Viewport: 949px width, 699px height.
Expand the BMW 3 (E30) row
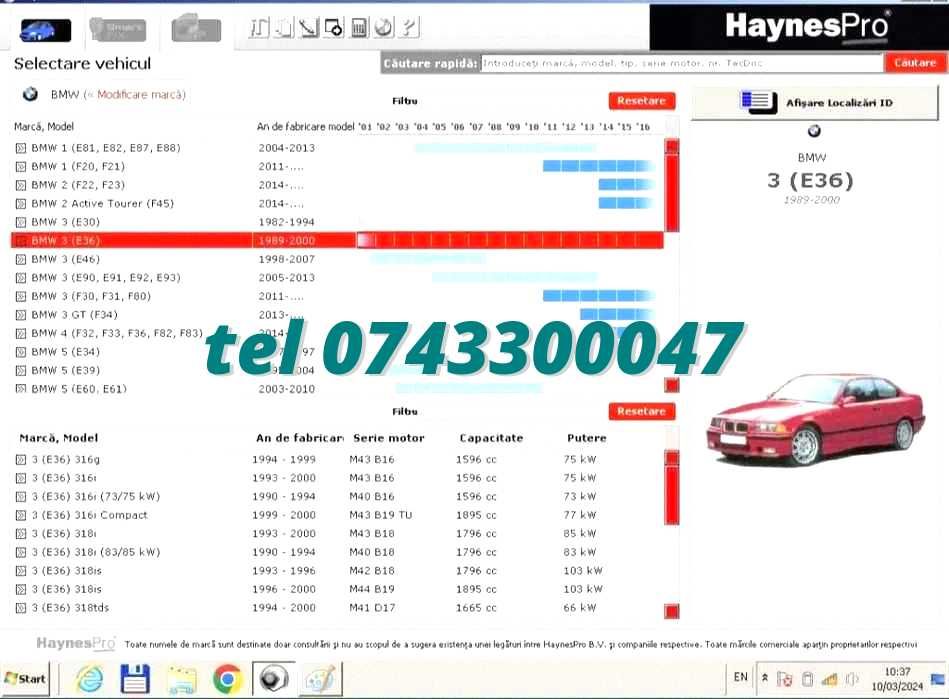coord(21,222)
